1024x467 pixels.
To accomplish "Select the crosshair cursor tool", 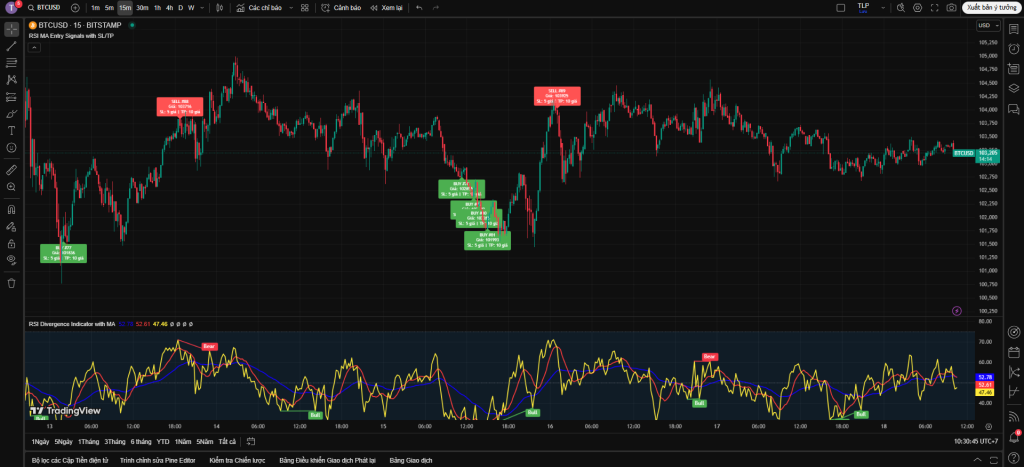I will (11, 28).
